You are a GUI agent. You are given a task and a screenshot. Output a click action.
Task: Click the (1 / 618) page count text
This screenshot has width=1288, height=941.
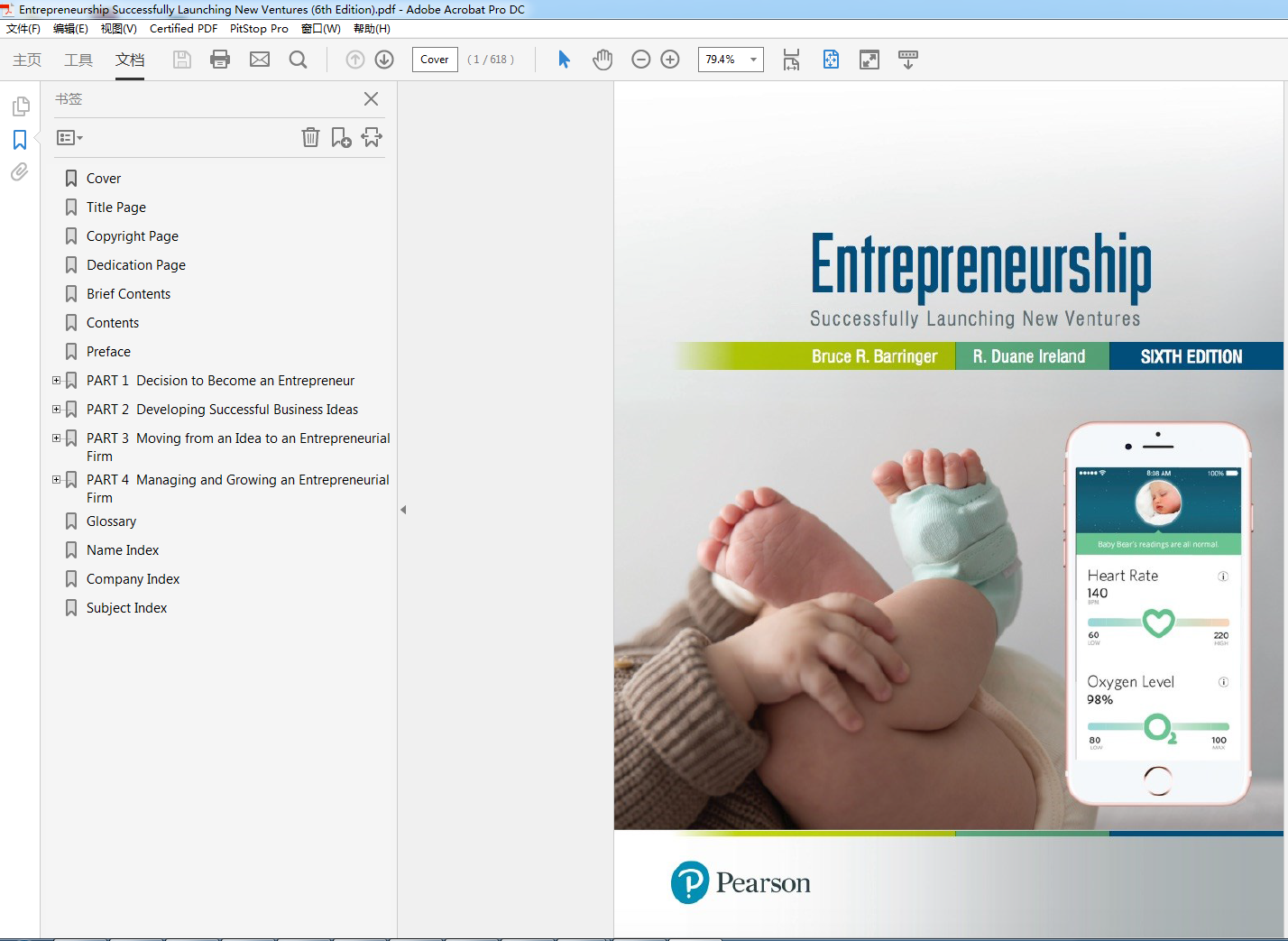coord(491,60)
